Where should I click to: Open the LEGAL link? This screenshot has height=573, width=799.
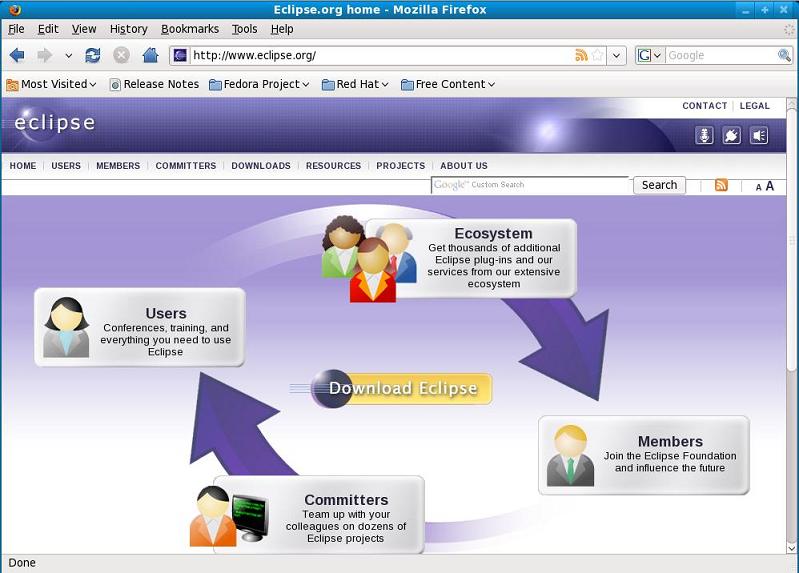(x=755, y=106)
